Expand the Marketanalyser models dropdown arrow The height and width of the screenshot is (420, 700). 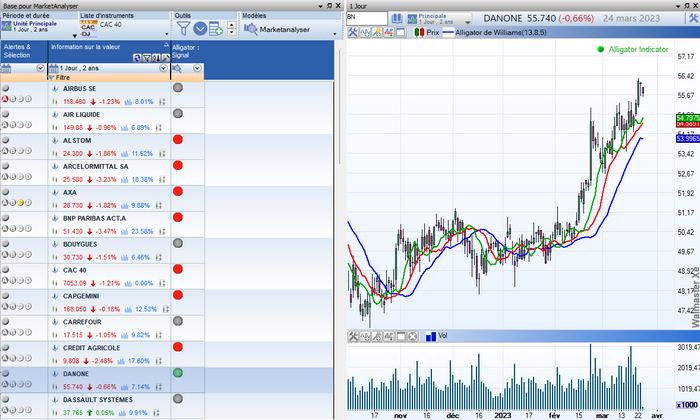tap(335, 34)
